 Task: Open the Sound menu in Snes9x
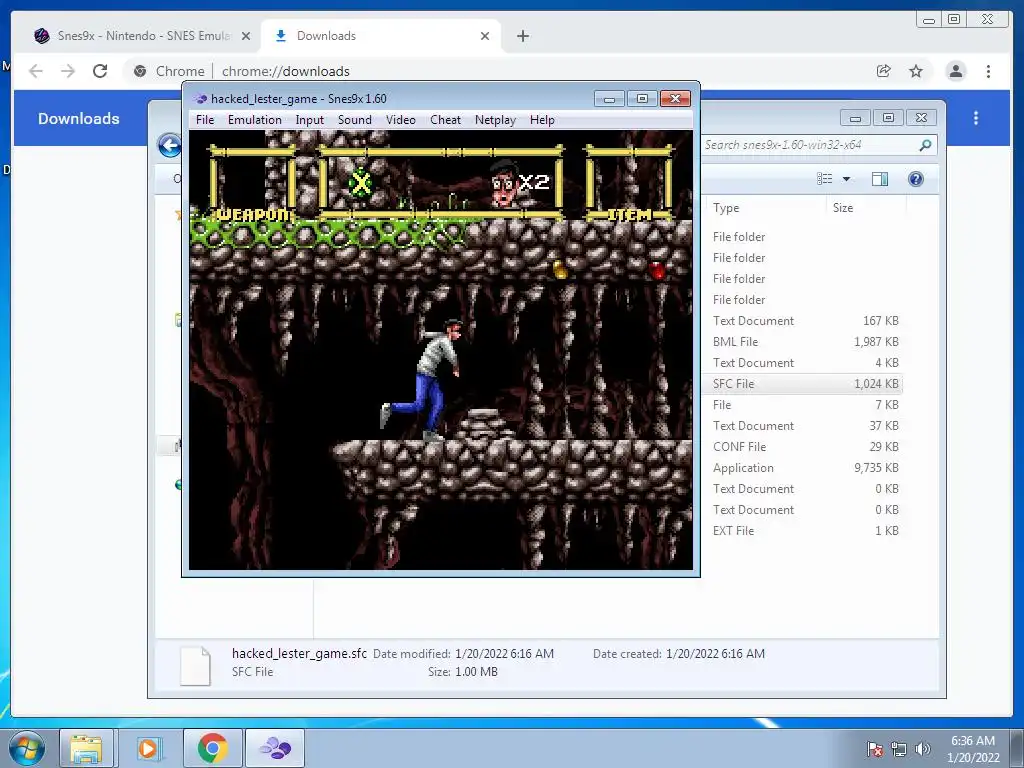[355, 120]
